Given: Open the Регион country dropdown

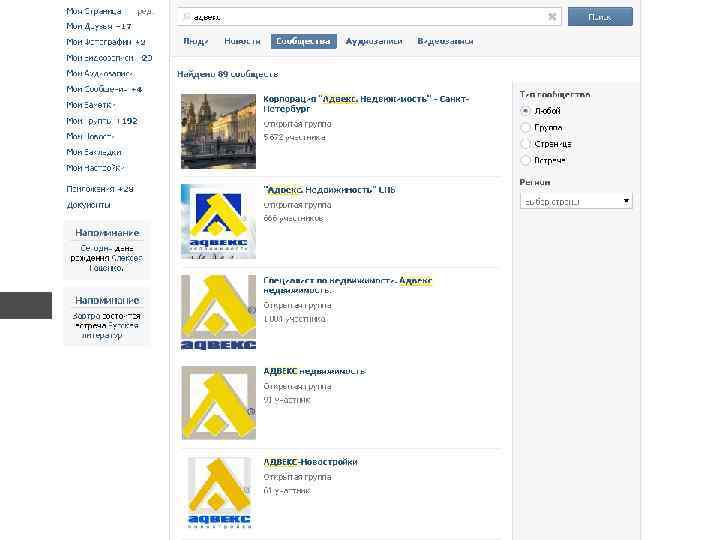Looking at the screenshot, I should click(x=576, y=201).
